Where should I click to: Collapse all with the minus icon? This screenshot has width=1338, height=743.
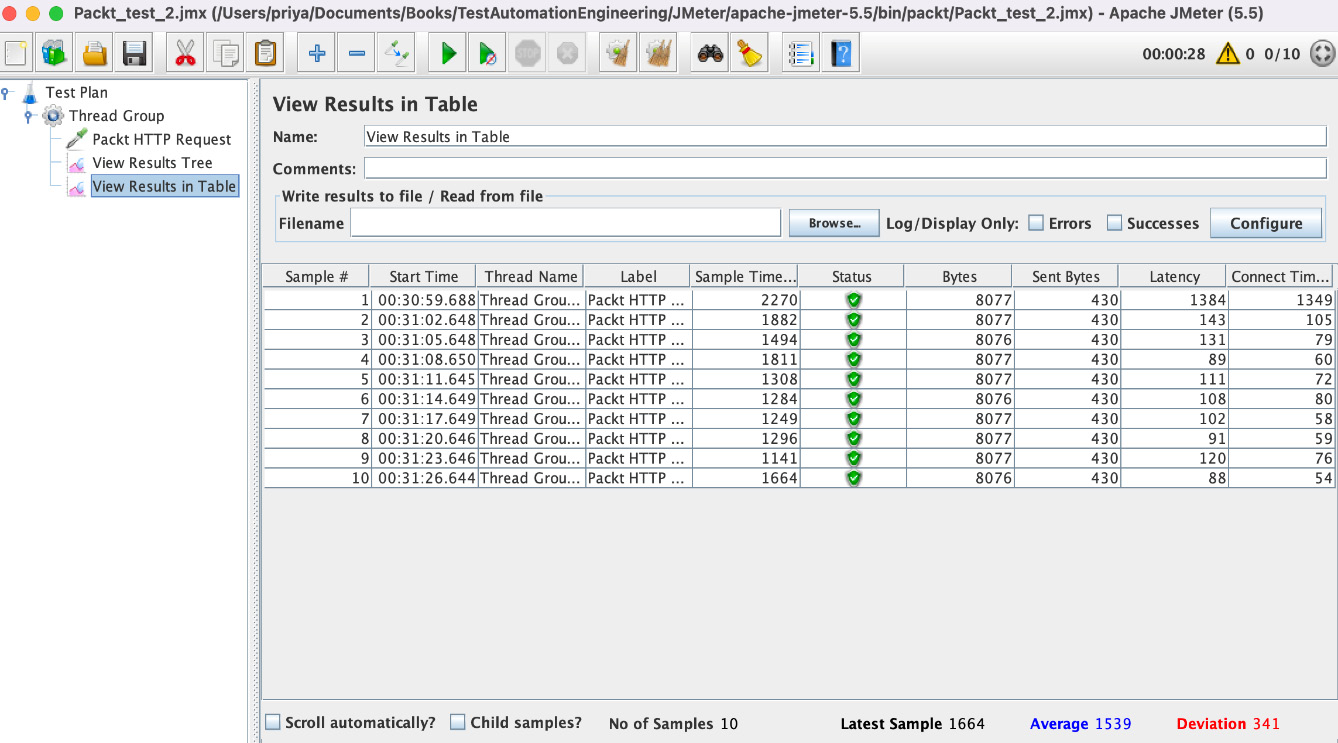(356, 53)
